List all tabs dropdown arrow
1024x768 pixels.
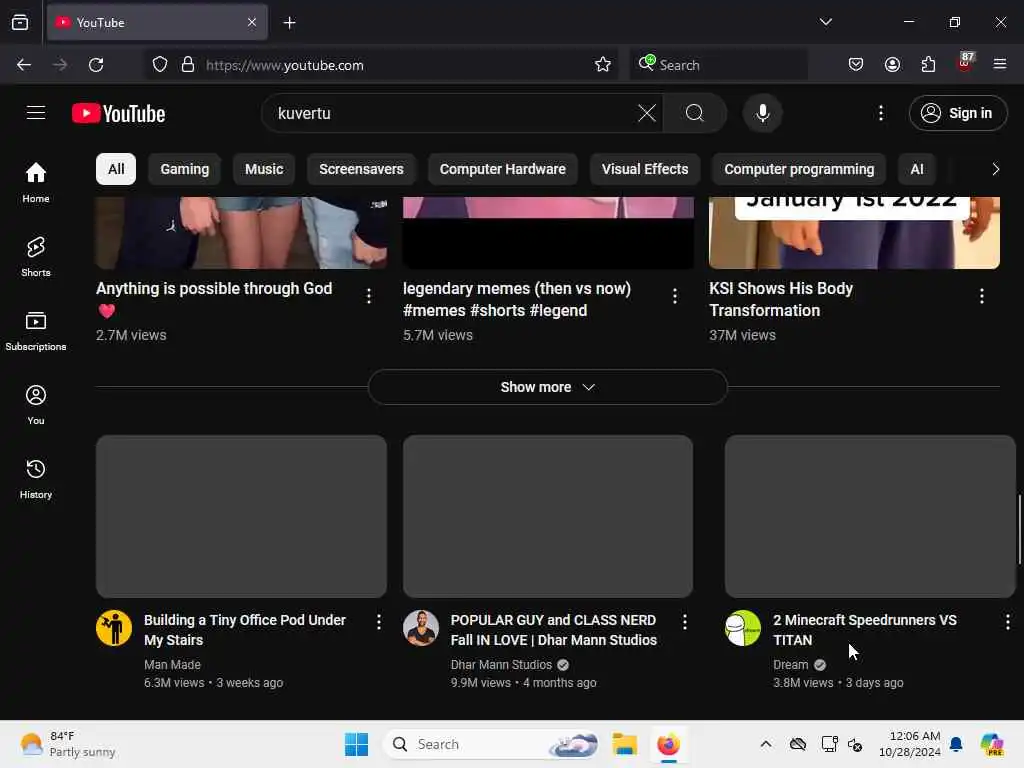pyautogui.click(x=825, y=22)
